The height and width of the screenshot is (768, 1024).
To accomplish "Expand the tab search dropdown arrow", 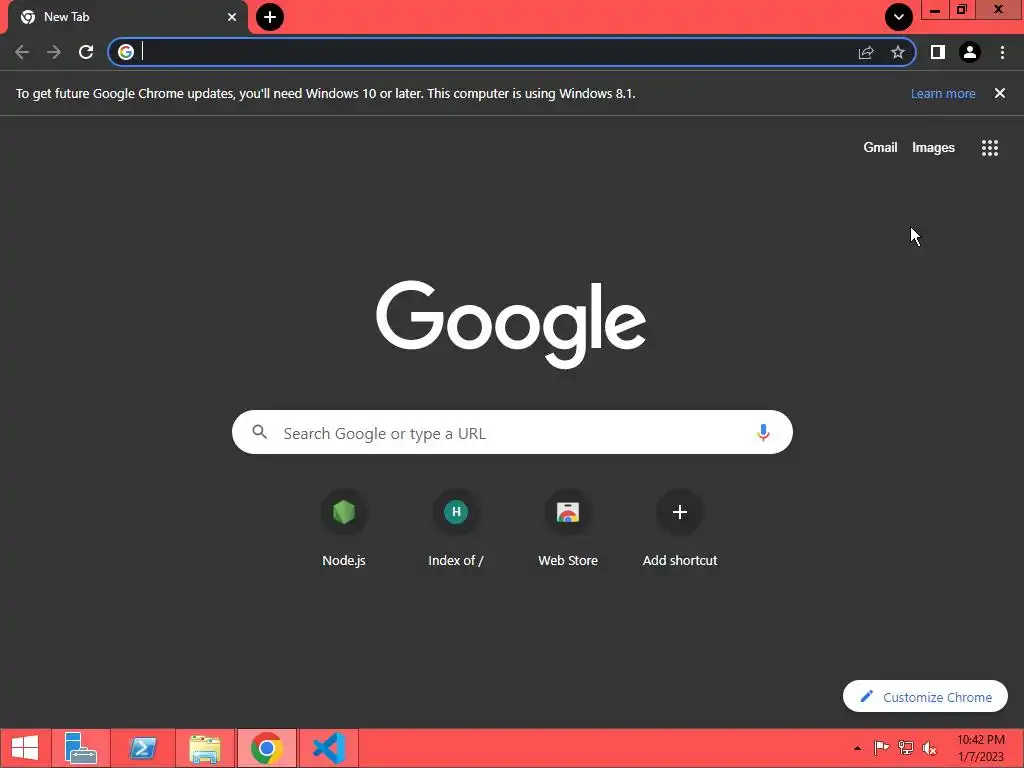I will click(899, 17).
